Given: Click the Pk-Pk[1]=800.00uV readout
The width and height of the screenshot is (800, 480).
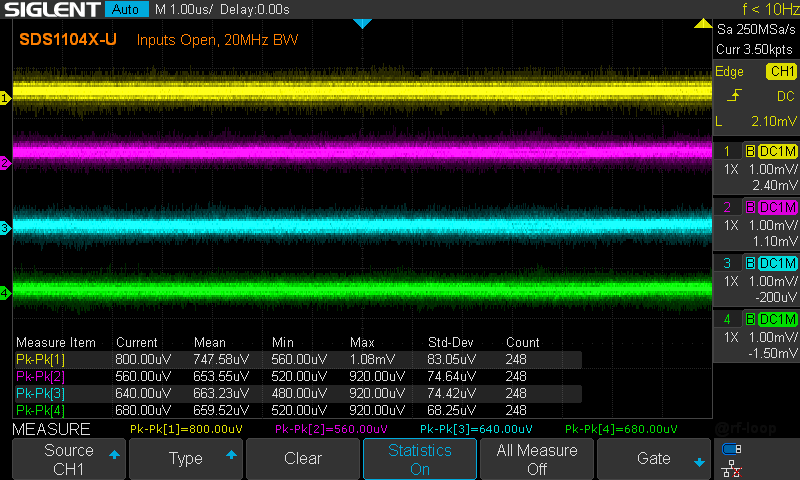Looking at the screenshot, I should pyautogui.click(x=186, y=429).
